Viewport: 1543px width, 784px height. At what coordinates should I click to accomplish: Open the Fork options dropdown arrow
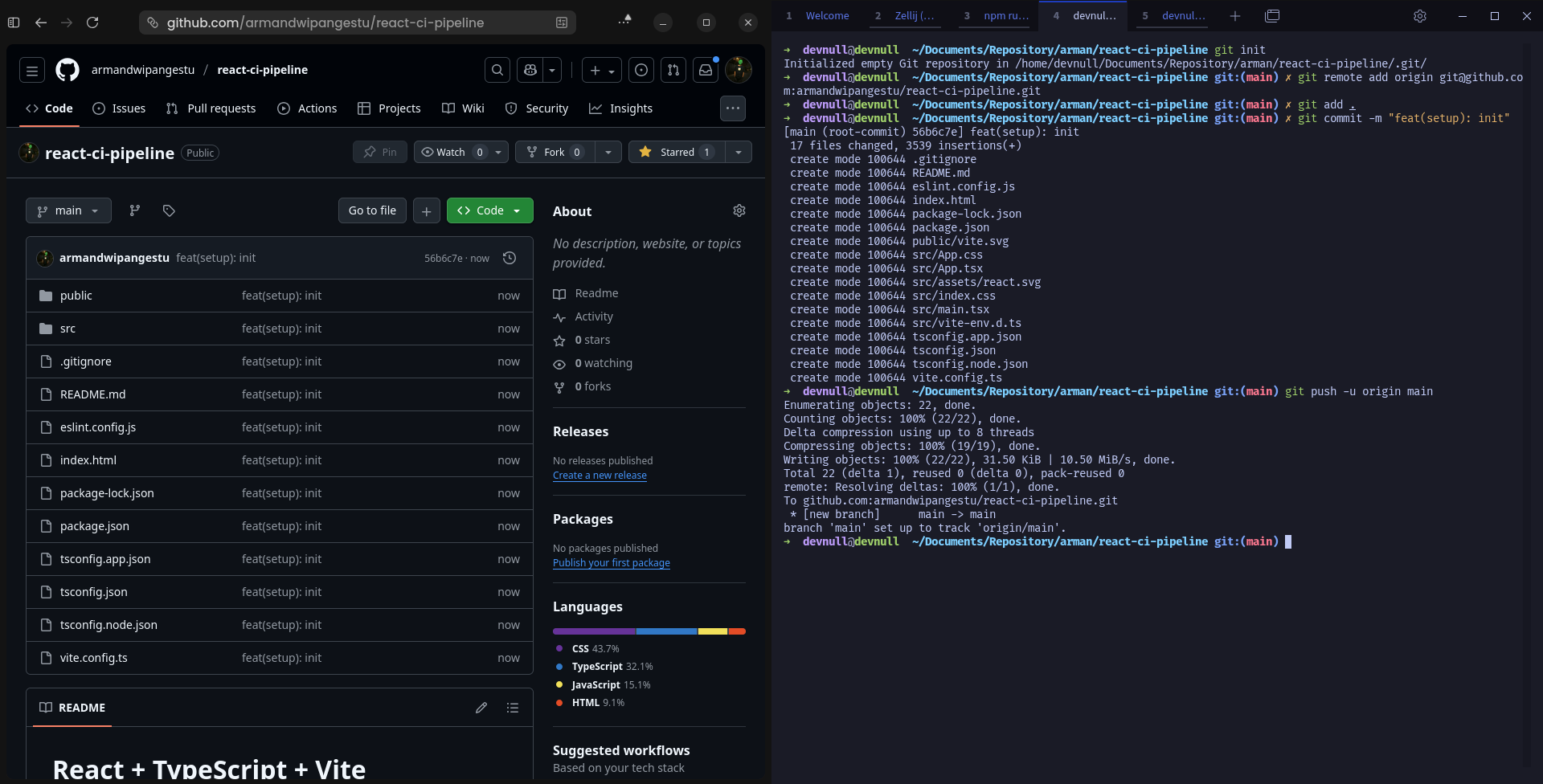pos(608,152)
